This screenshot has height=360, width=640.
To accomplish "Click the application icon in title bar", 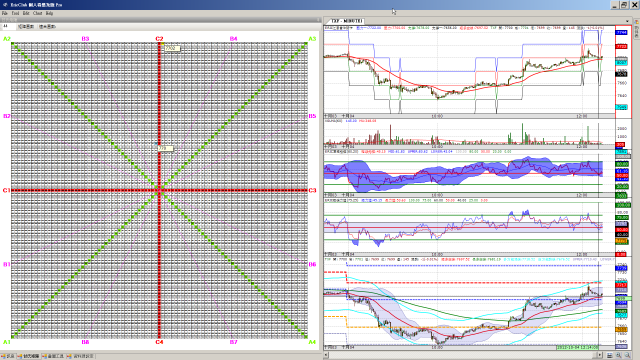I will (5, 5).
